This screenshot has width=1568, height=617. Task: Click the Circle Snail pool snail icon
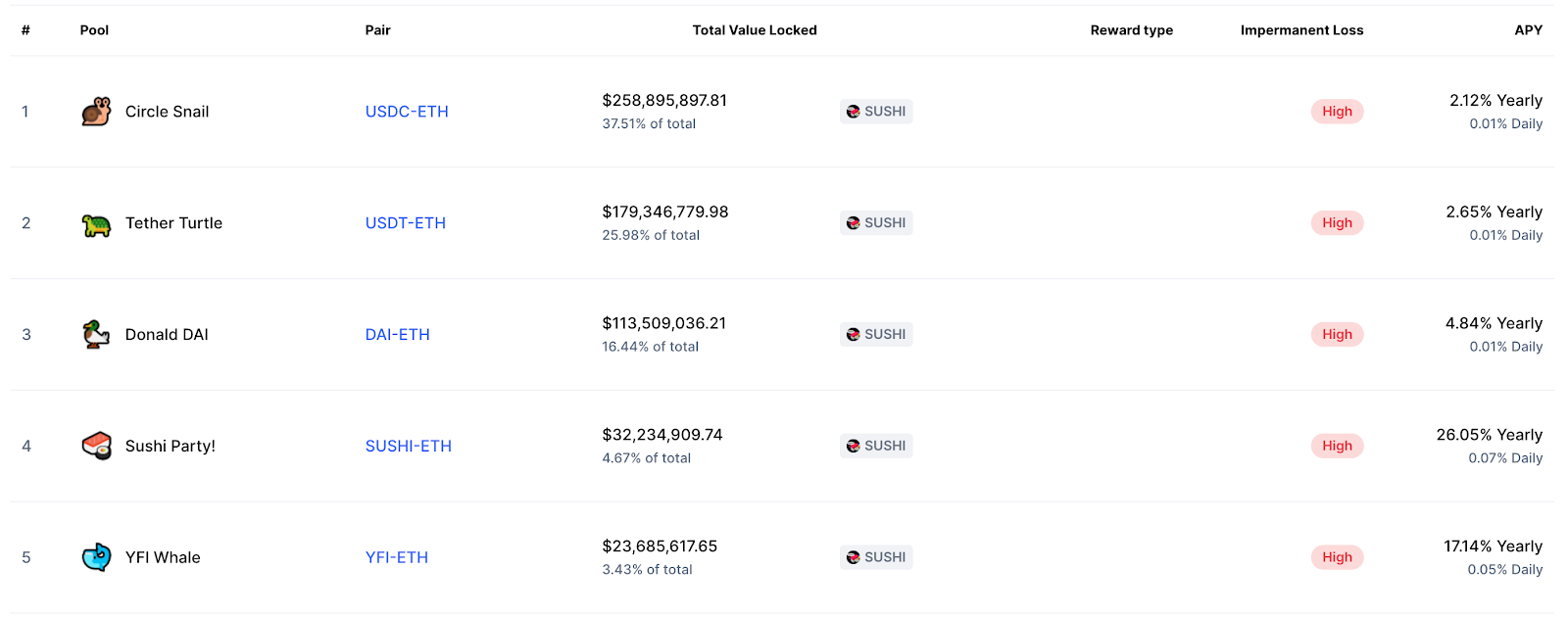[96, 112]
